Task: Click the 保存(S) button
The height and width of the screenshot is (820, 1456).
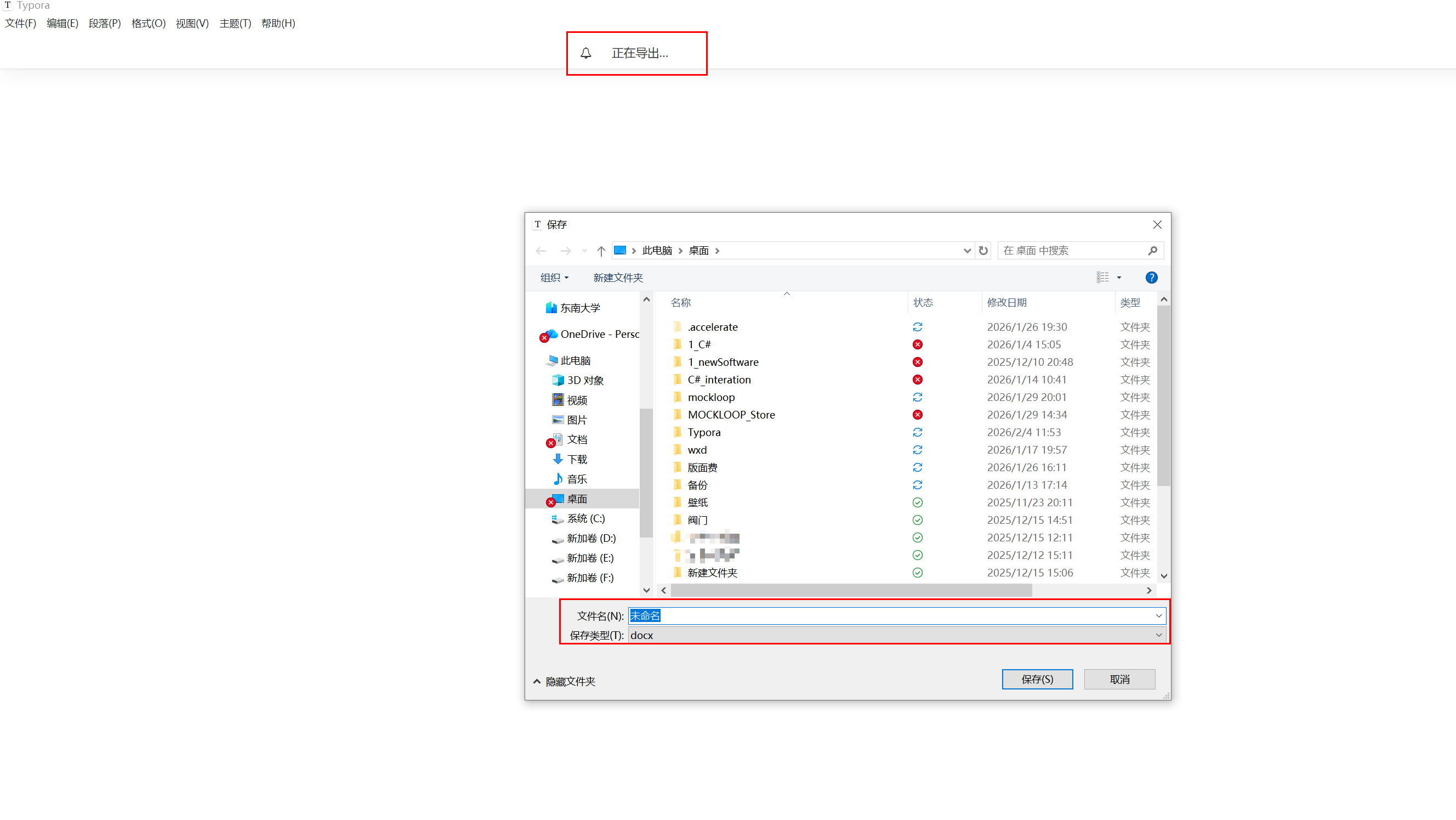Action: [1037, 679]
